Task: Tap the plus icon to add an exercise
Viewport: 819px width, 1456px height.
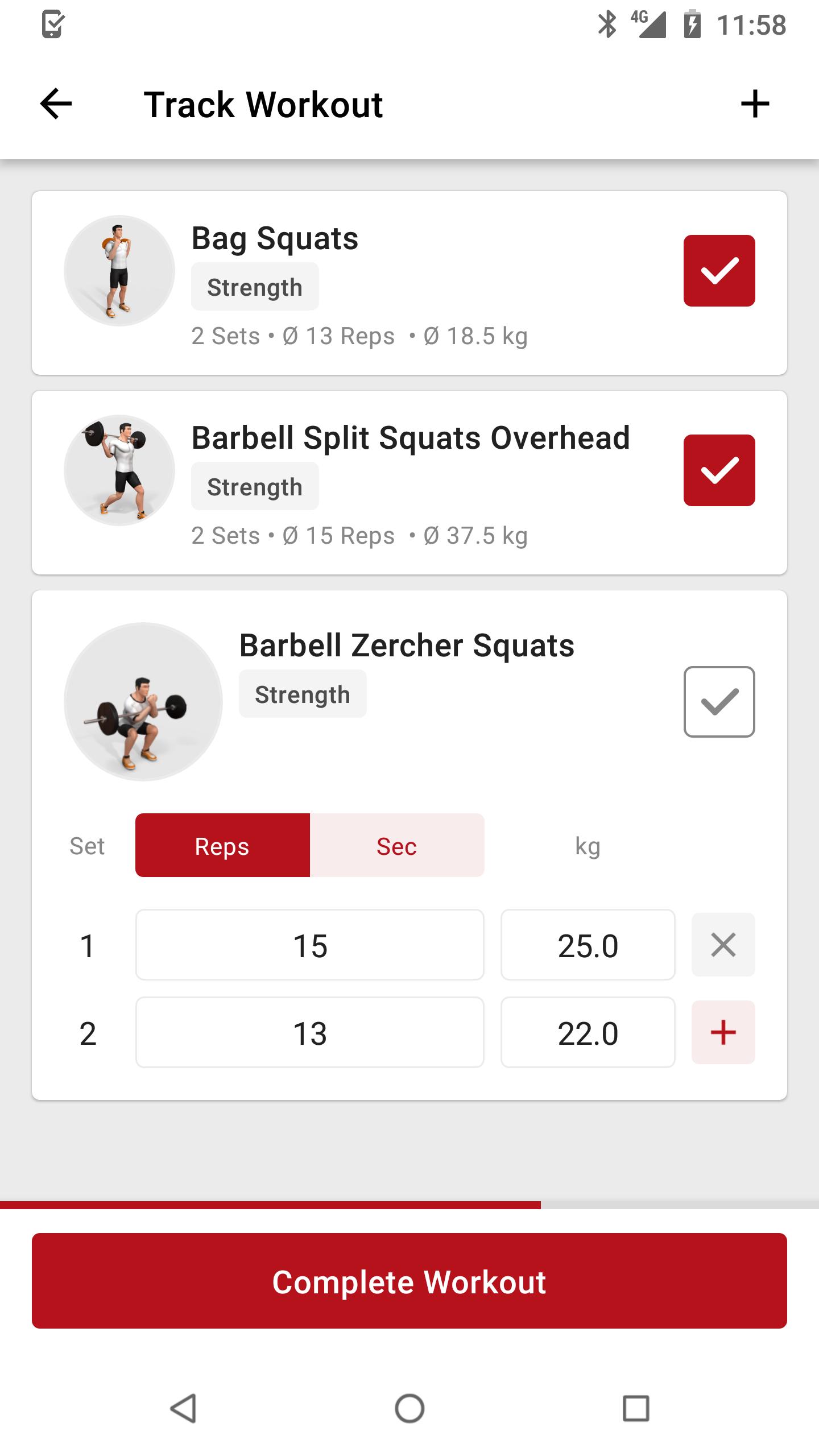Action: point(755,104)
